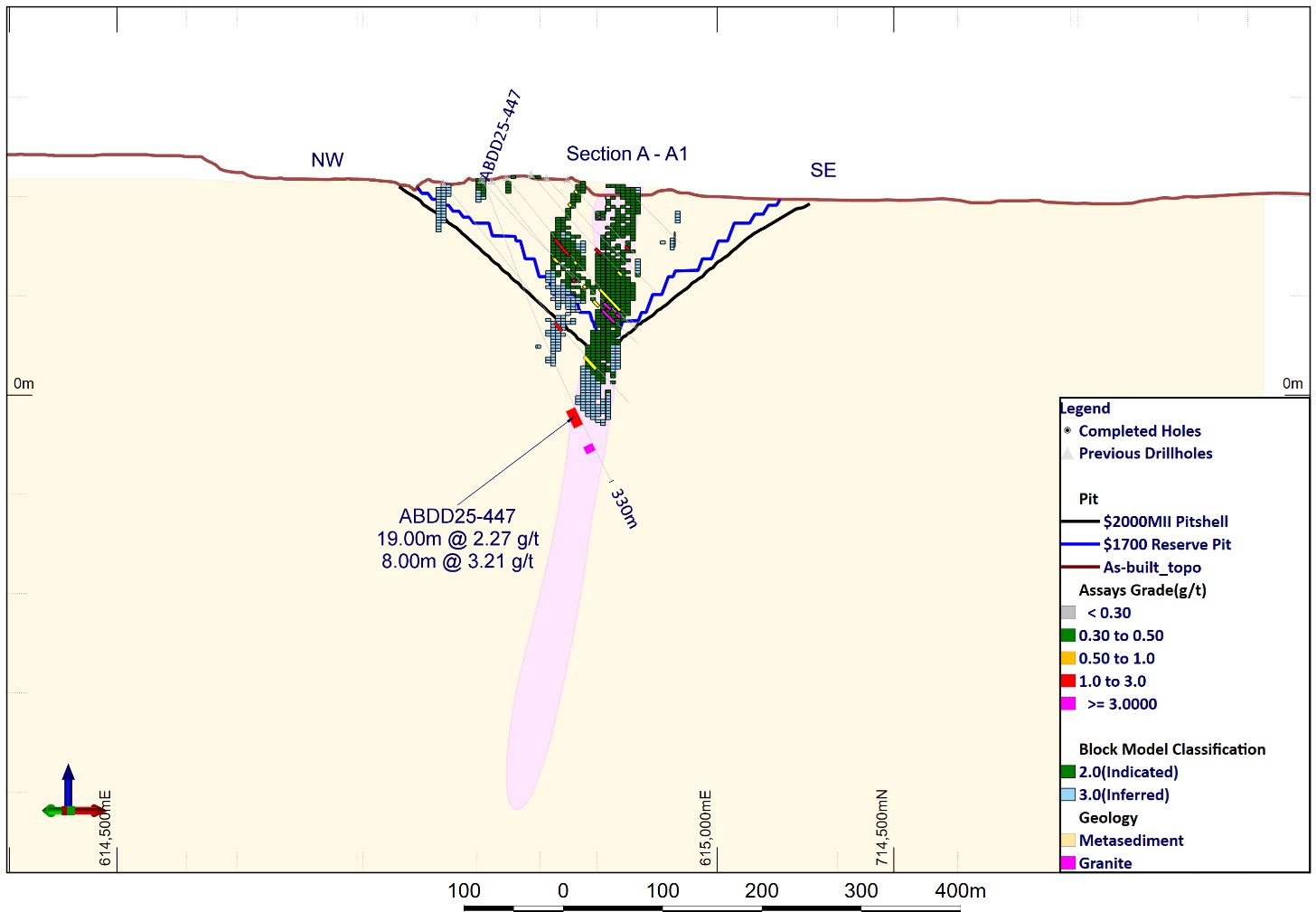Click the Previous Drillholes triangle icon
Image resolution: width=1316 pixels, height=912 pixels.
[1068, 454]
